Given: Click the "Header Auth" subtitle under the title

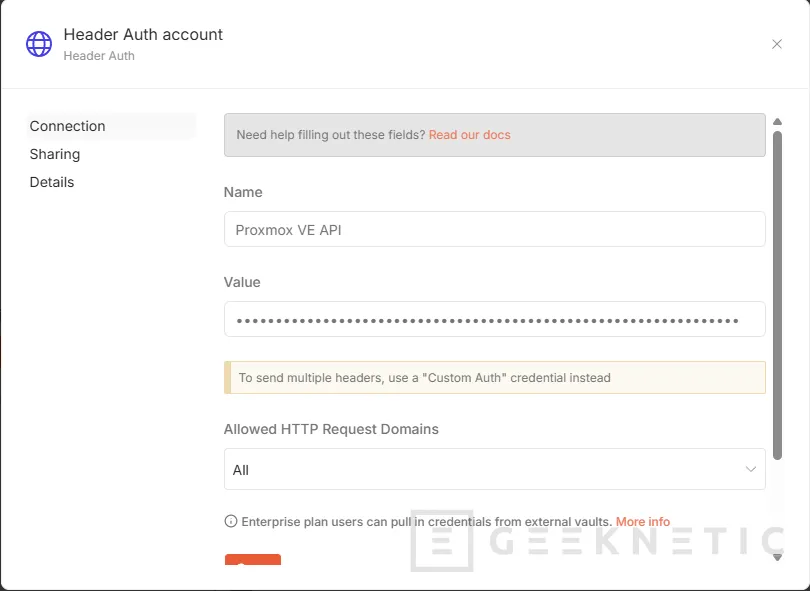Looking at the screenshot, I should pos(99,56).
